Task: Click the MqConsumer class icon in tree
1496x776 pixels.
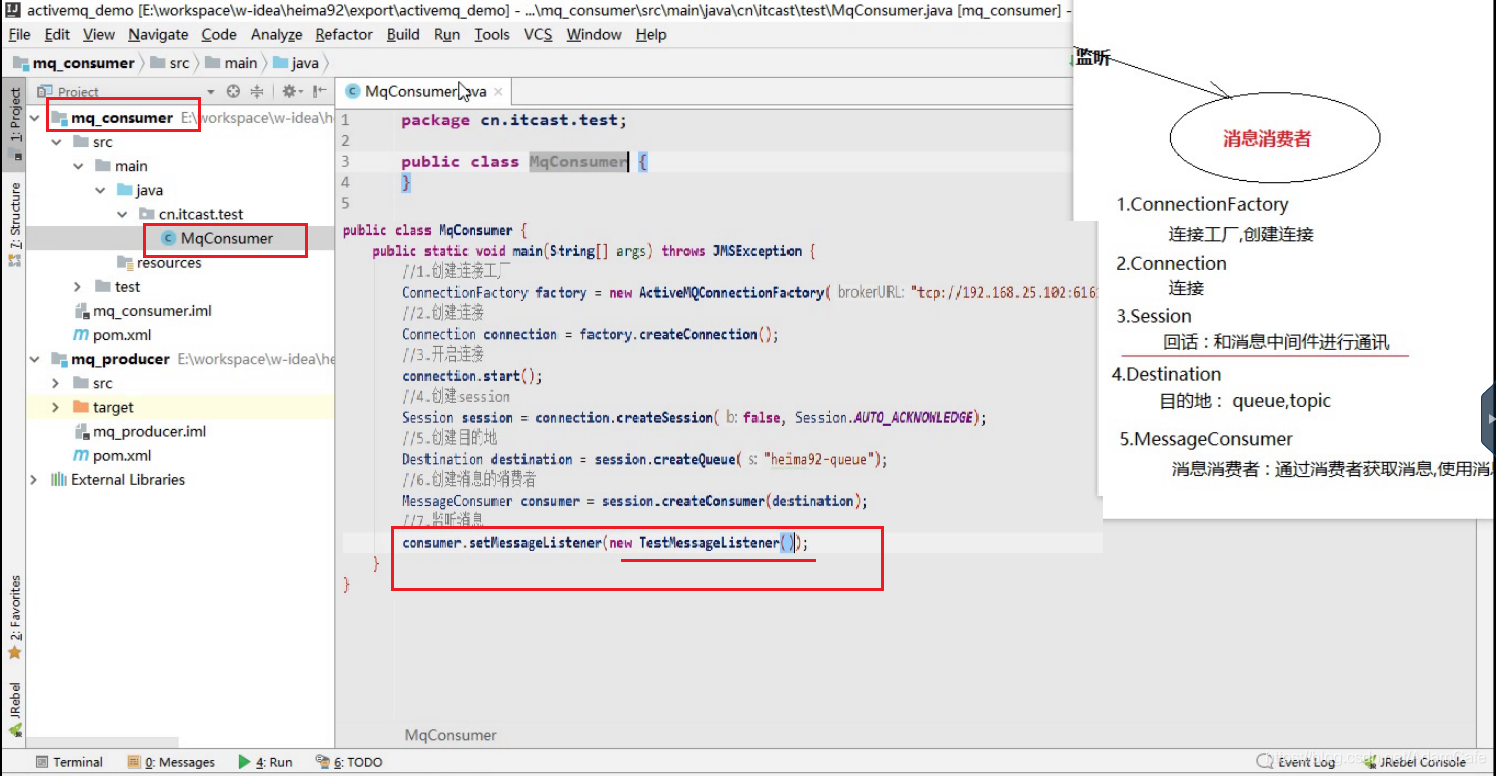Action: coord(168,238)
